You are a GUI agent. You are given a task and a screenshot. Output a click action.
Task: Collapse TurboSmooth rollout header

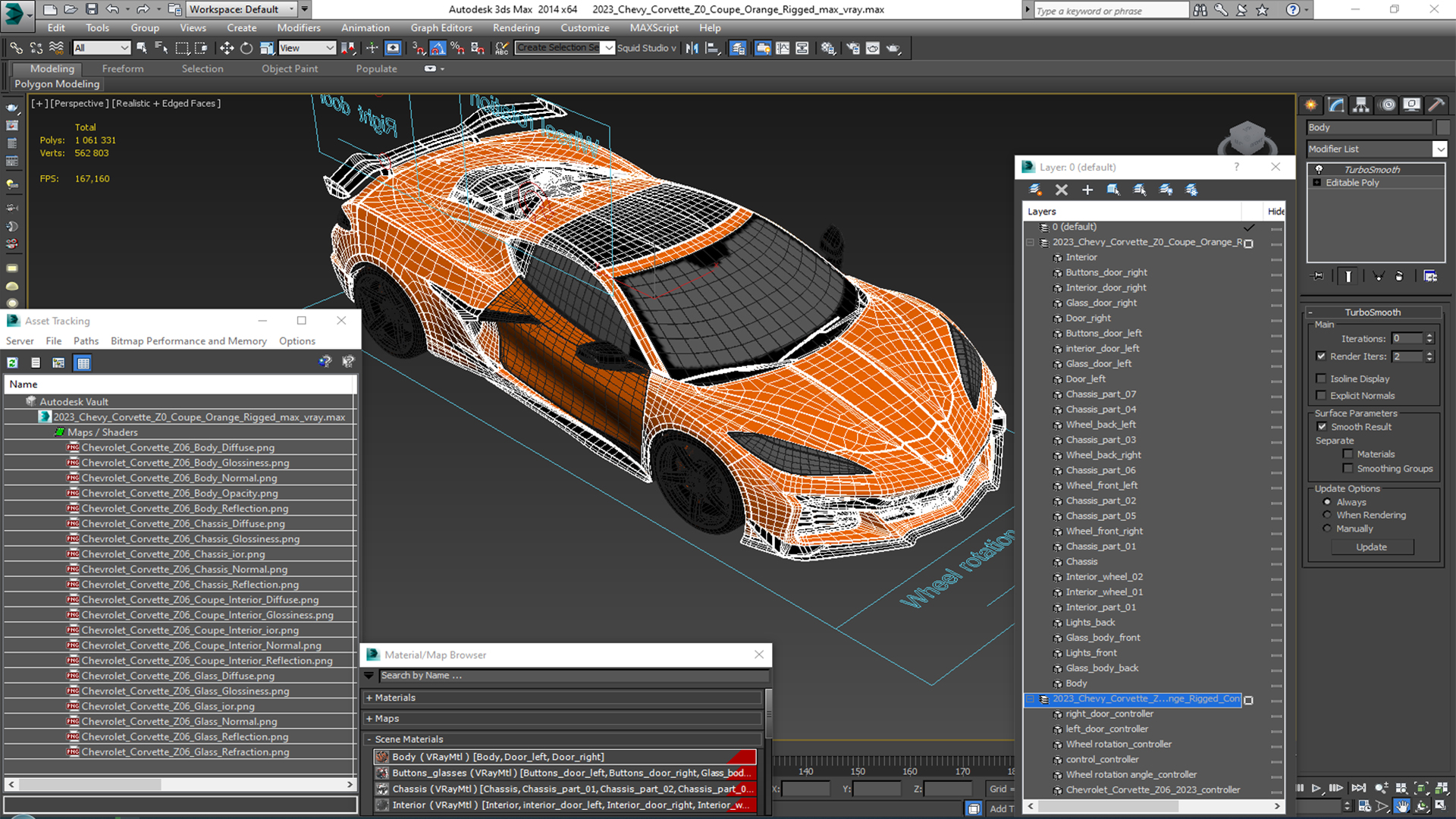(1372, 312)
